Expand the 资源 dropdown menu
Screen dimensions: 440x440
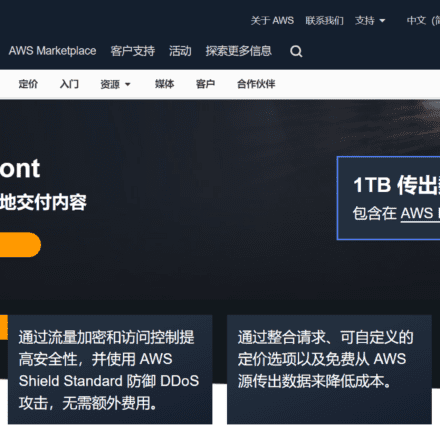(115, 84)
